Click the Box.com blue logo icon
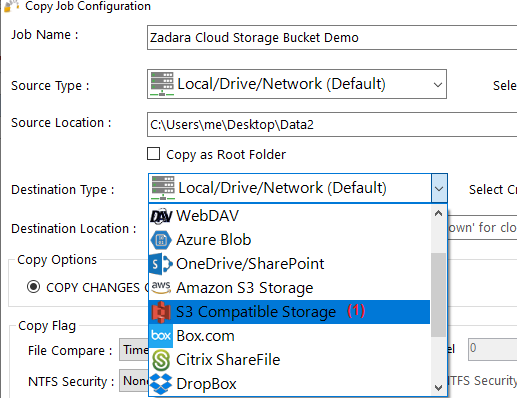This screenshot has width=517, height=398. [161, 336]
